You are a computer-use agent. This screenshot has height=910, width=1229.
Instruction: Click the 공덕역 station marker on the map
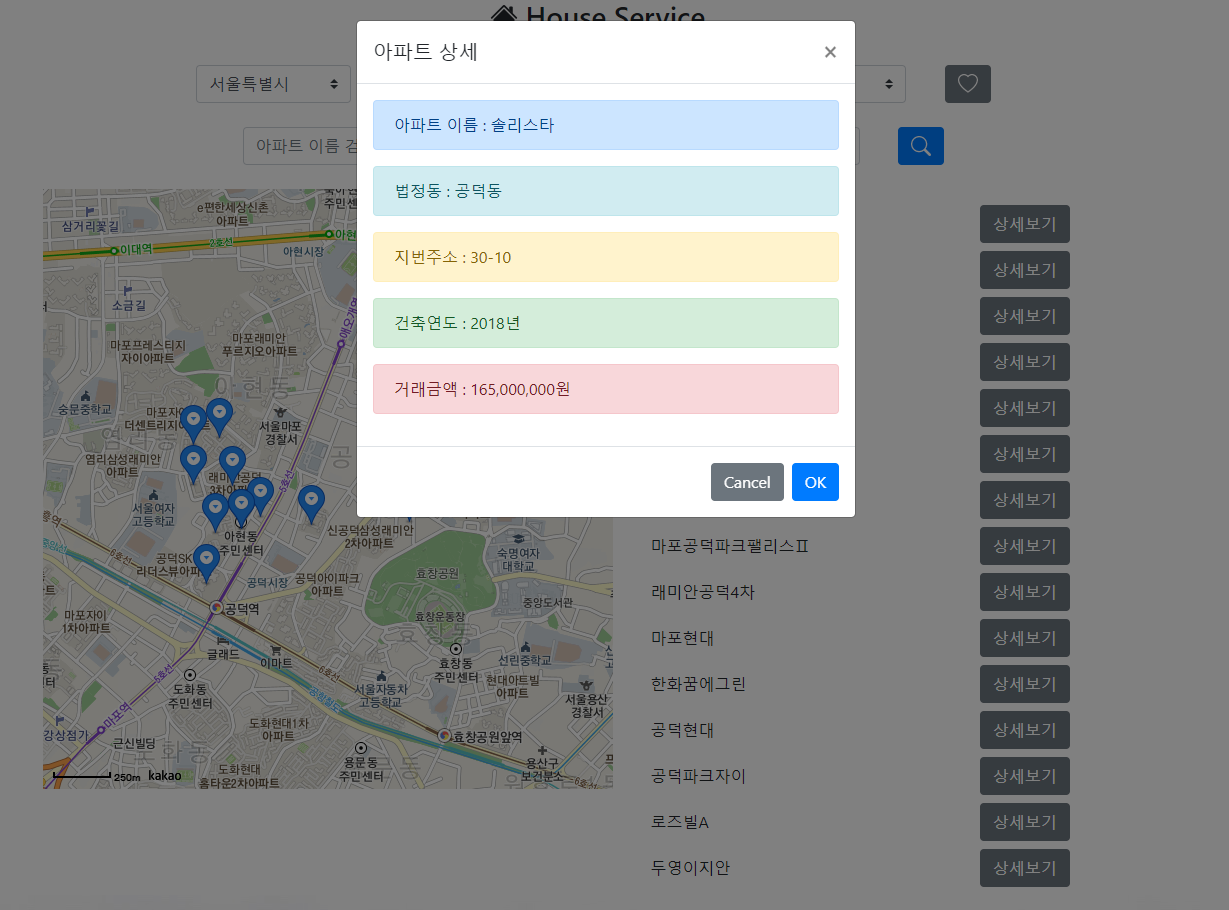(x=215, y=606)
